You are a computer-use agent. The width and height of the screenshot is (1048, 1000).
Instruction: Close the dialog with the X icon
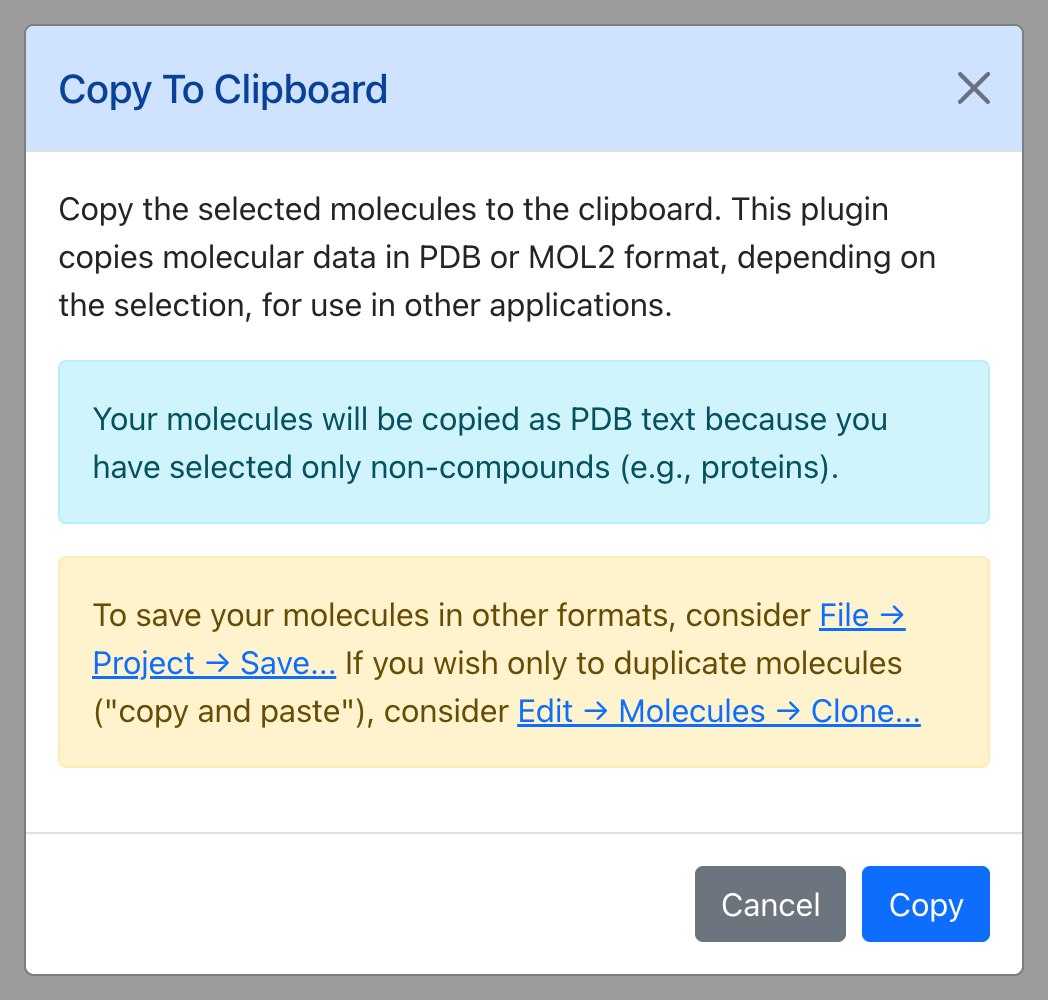[x=973, y=88]
